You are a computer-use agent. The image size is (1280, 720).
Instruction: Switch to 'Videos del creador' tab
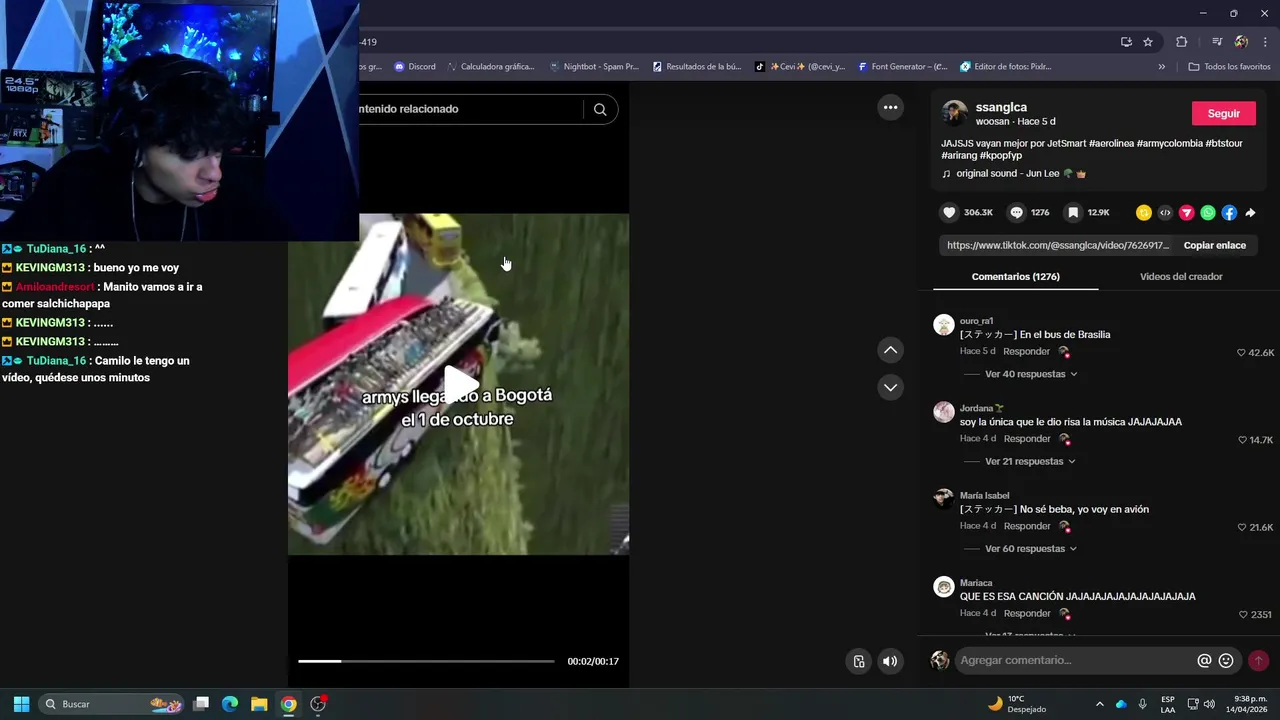pos(1181,277)
